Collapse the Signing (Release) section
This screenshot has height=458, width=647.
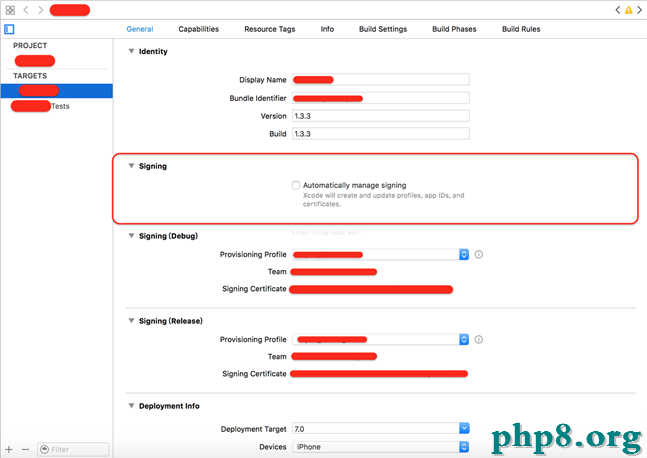131,321
